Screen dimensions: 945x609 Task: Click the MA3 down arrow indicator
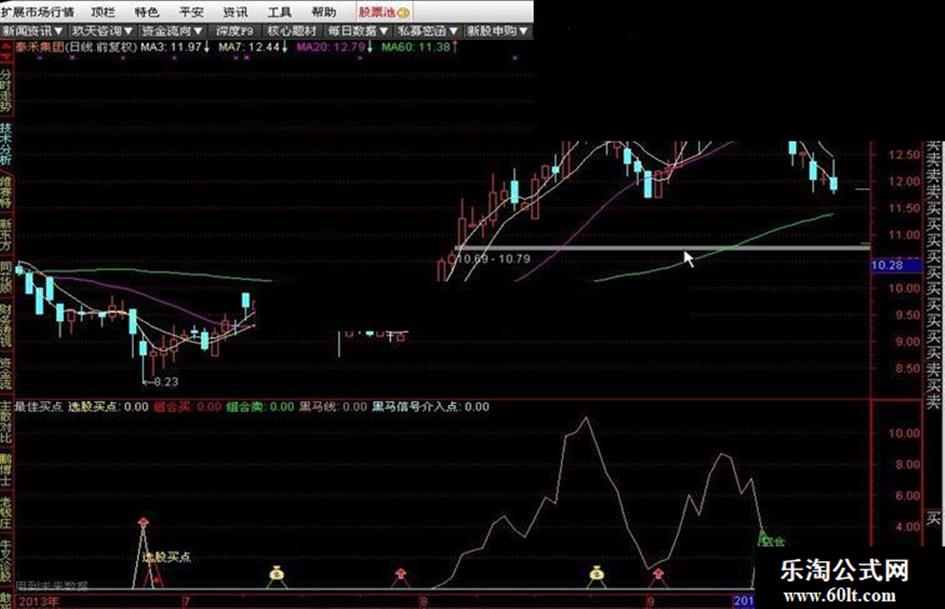[x=207, y=46]
